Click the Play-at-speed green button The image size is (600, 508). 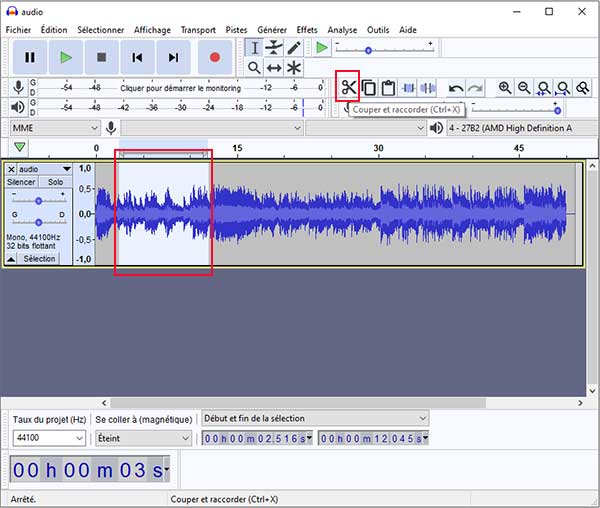(321, 48)
